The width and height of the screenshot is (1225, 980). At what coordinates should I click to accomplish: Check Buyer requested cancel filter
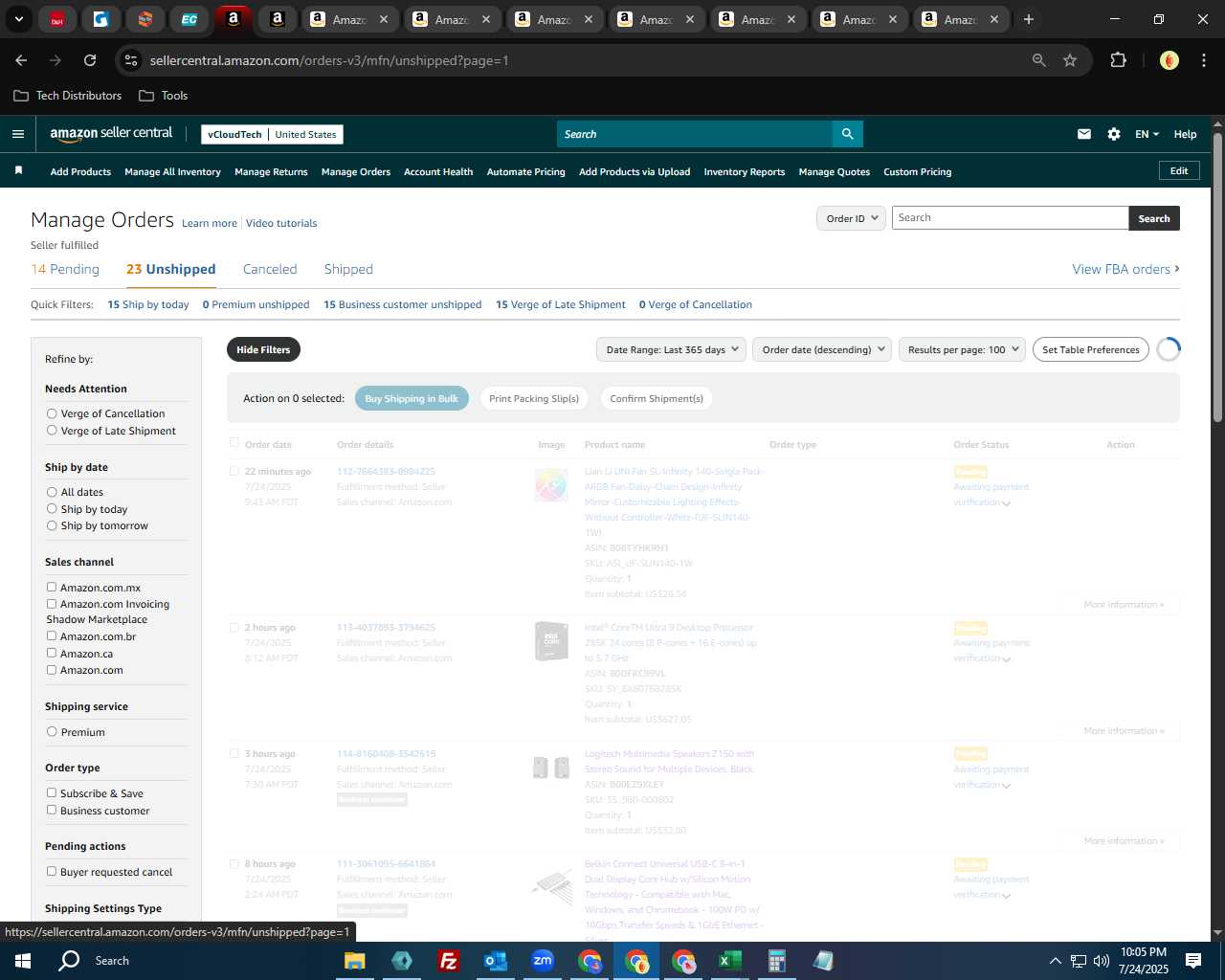click(x=52, y=872)
